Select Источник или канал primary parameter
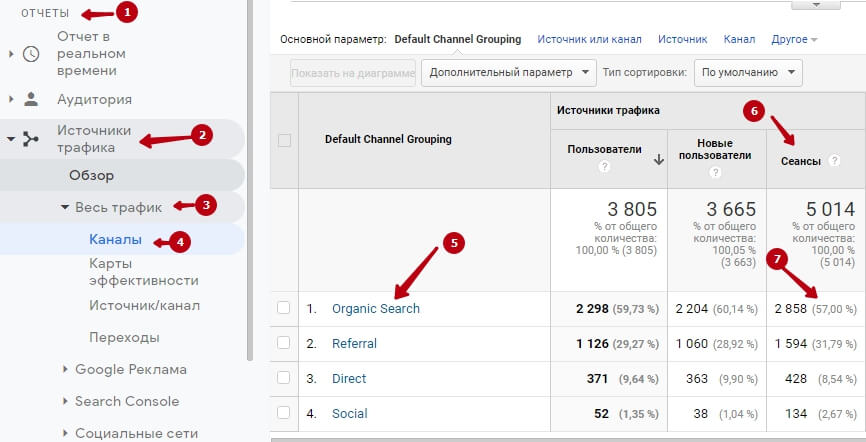866x442 pixels. click(x=589, y=39)
